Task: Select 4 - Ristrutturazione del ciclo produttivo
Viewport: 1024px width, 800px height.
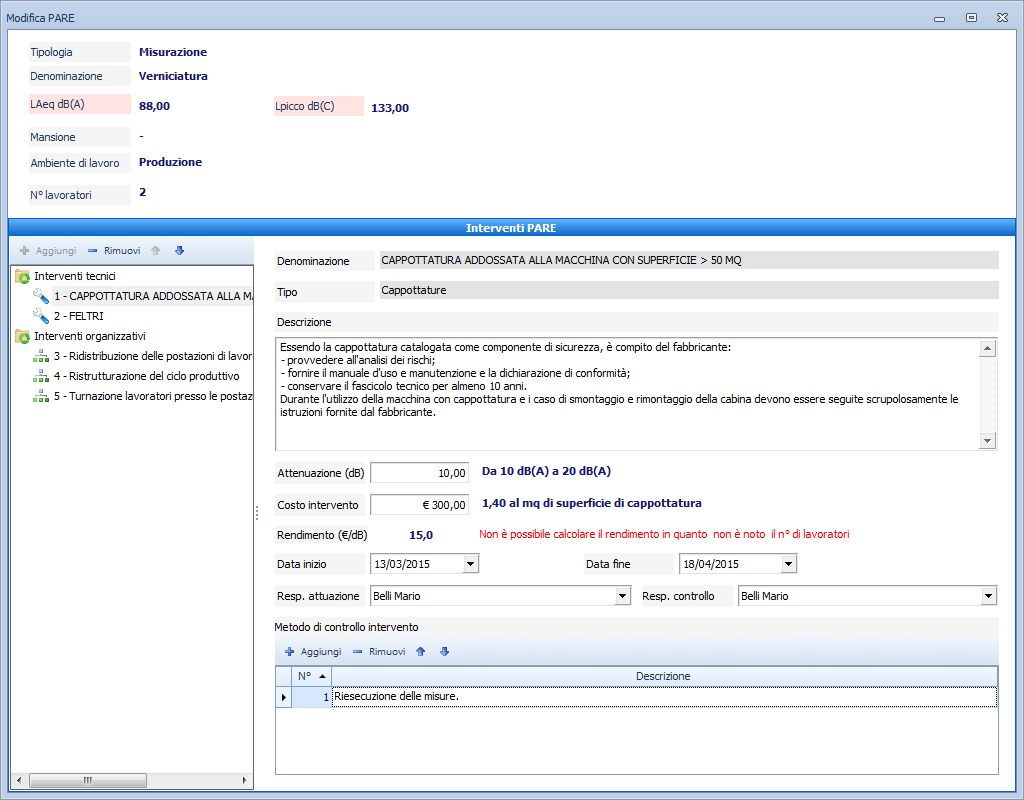Action: 147,376
